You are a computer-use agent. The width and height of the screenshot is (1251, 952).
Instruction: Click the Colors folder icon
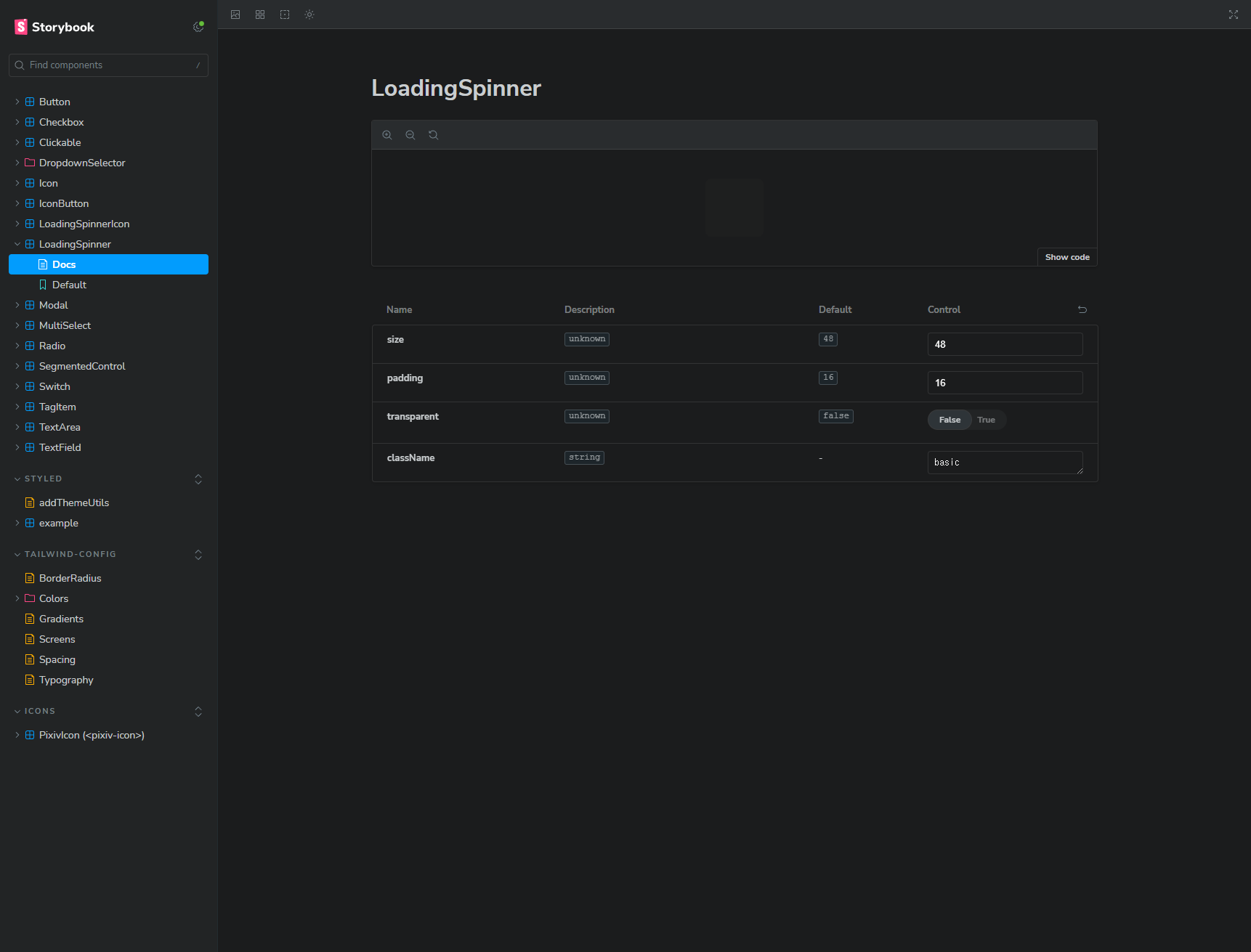click(30, 598)
